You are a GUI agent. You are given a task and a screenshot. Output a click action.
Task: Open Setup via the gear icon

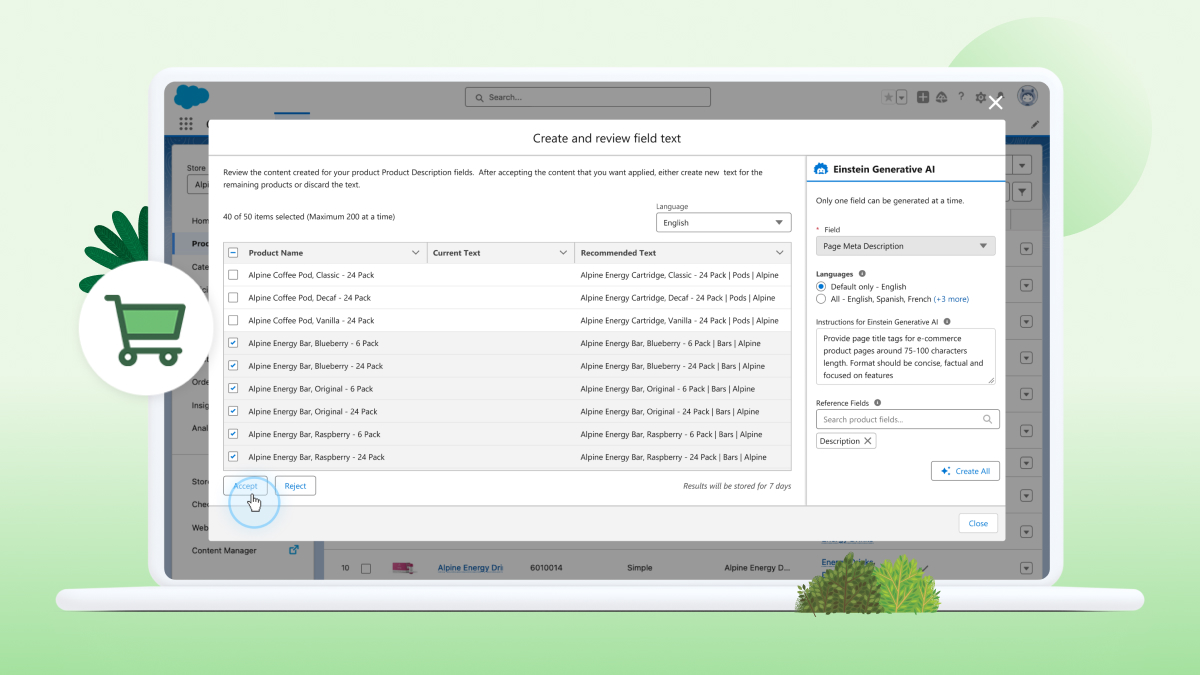pos(981,96)
